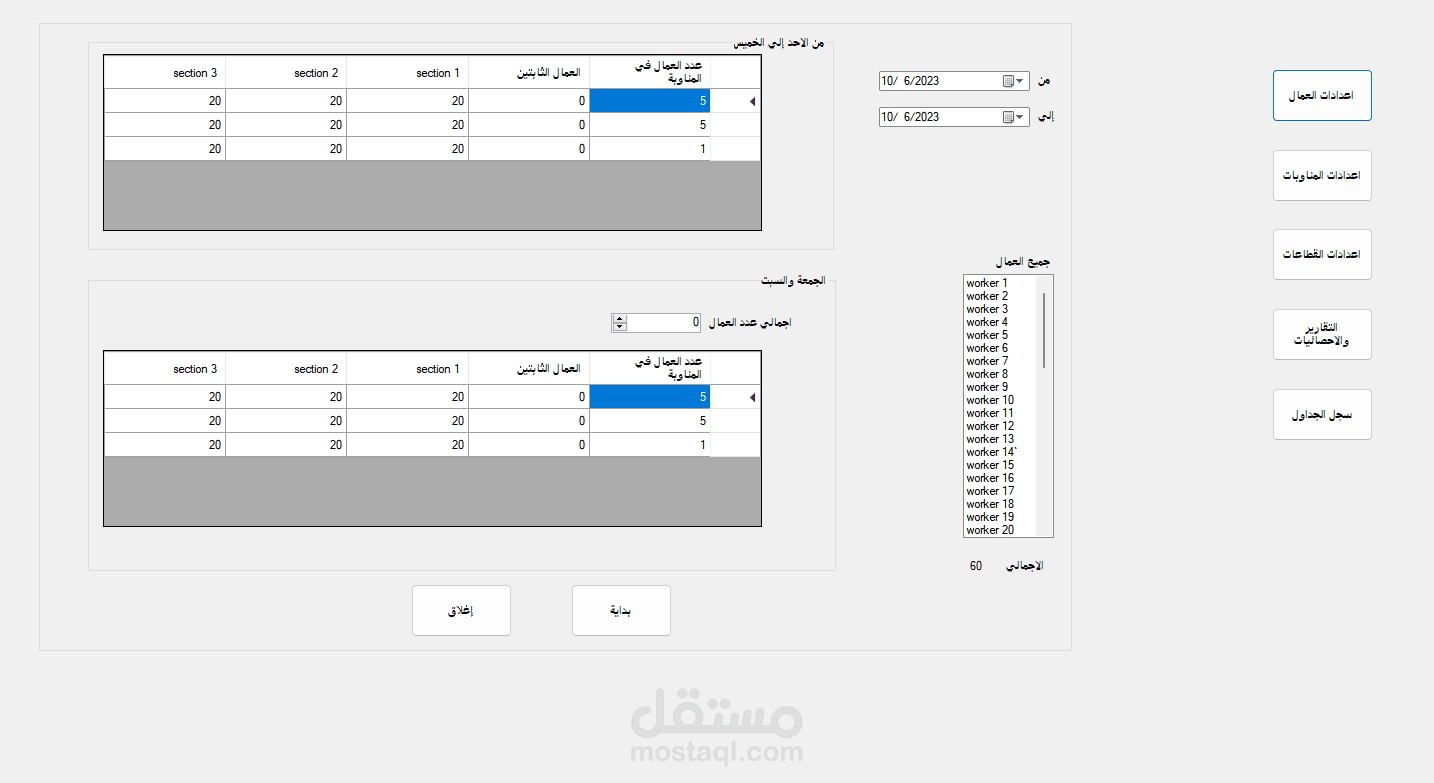The image size is (1434, 783).
Task: Select worker 1 in the workers list
Action: pos(987,283)
